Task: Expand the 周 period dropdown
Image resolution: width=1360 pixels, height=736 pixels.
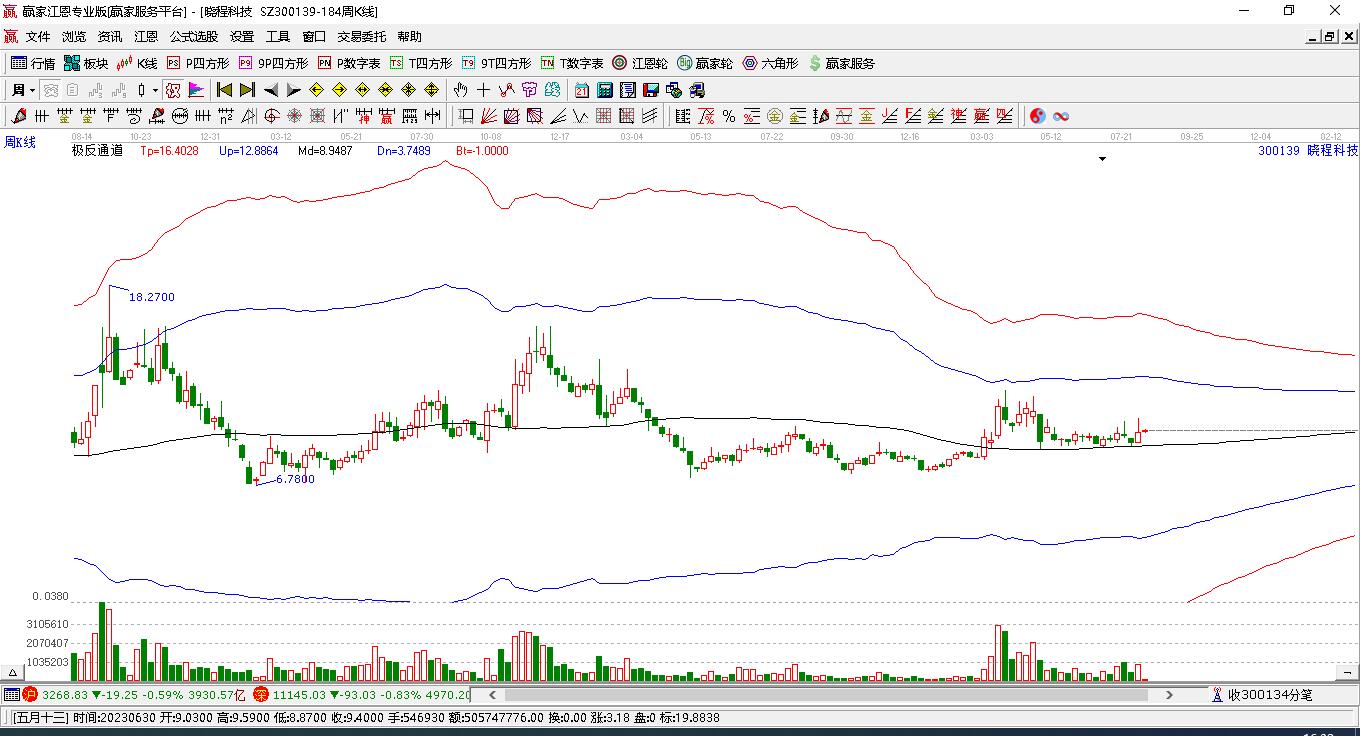Action: (32, 90)
